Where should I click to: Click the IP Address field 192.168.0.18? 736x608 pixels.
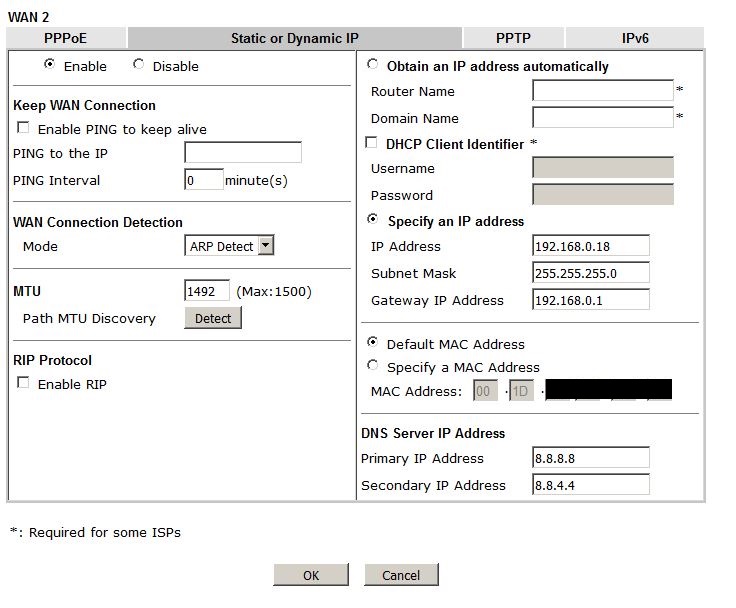(x=591, y=246)
